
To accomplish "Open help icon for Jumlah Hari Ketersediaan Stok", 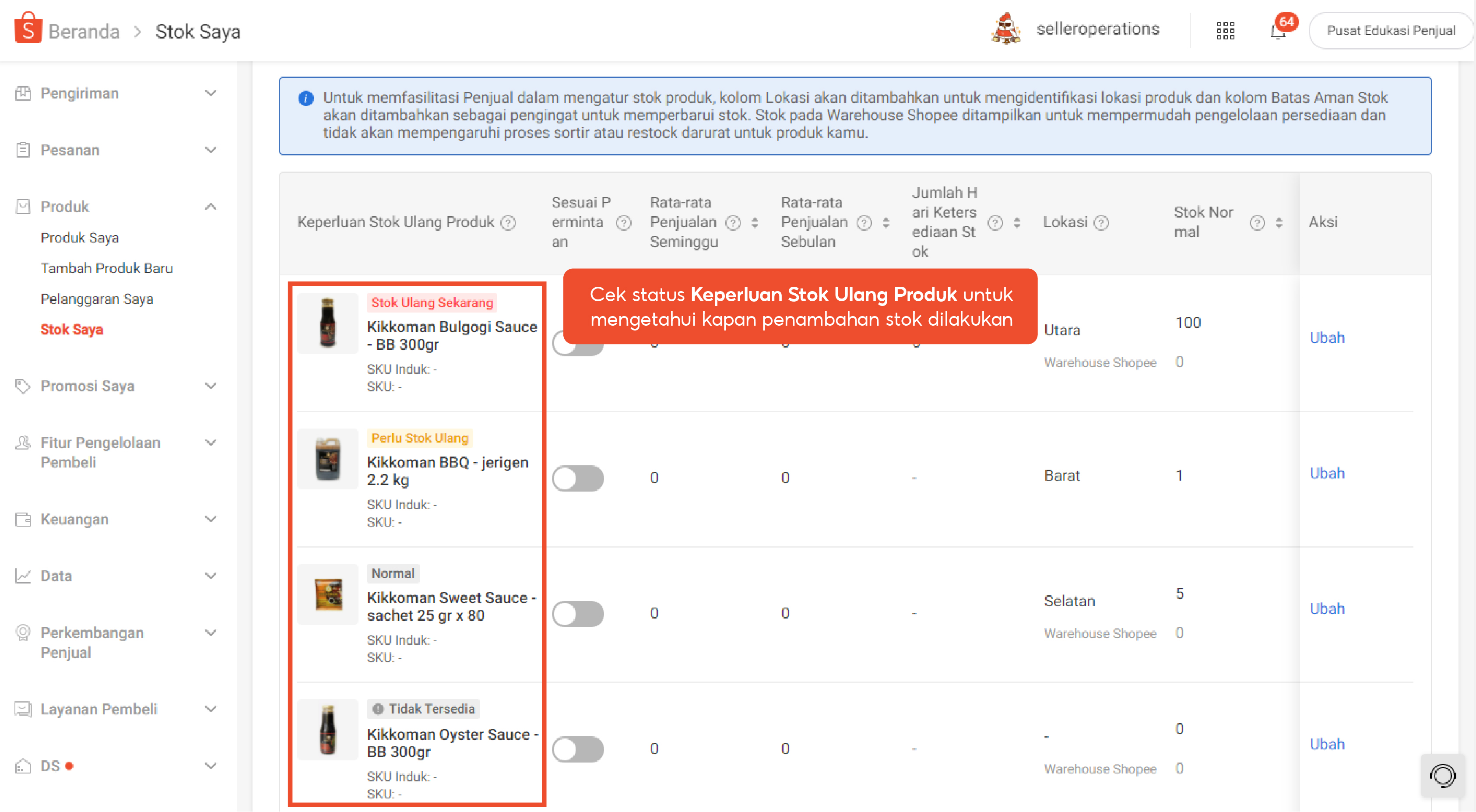I will (995, 222).
